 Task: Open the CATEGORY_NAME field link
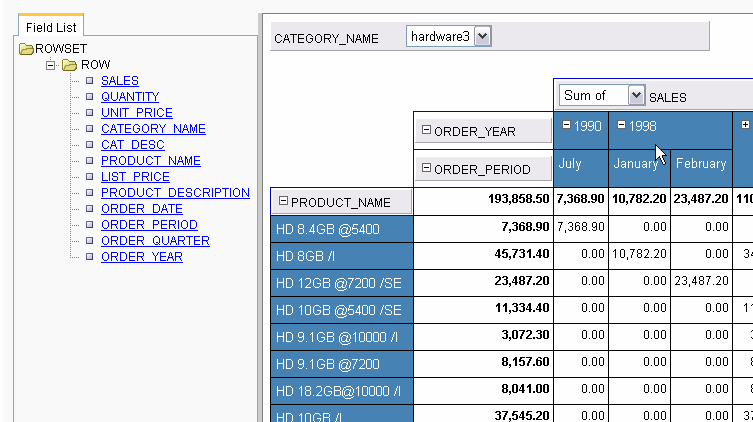click(x=153, y=129)
